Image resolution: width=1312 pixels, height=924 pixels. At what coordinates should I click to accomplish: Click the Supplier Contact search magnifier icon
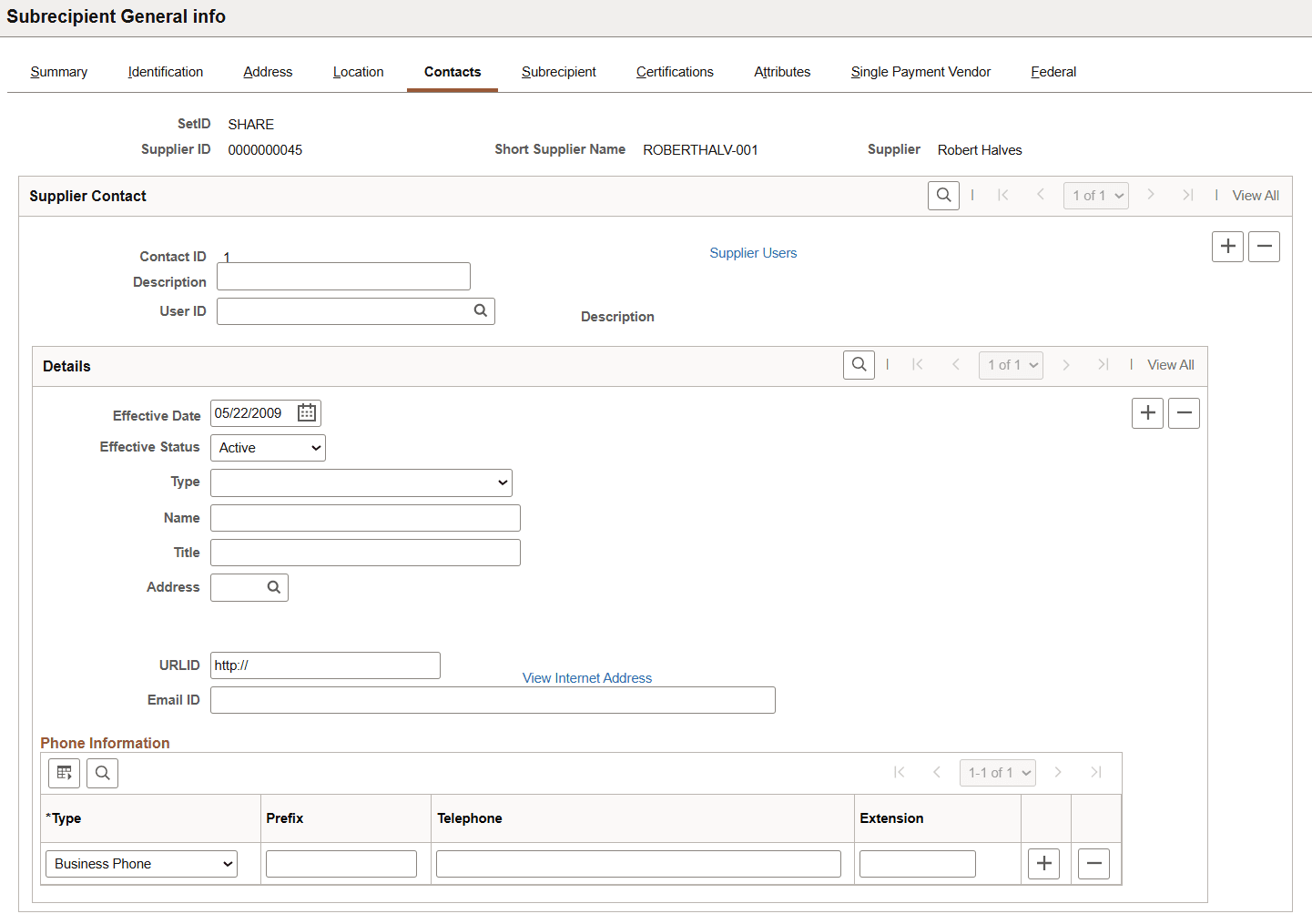coord(943,196)
